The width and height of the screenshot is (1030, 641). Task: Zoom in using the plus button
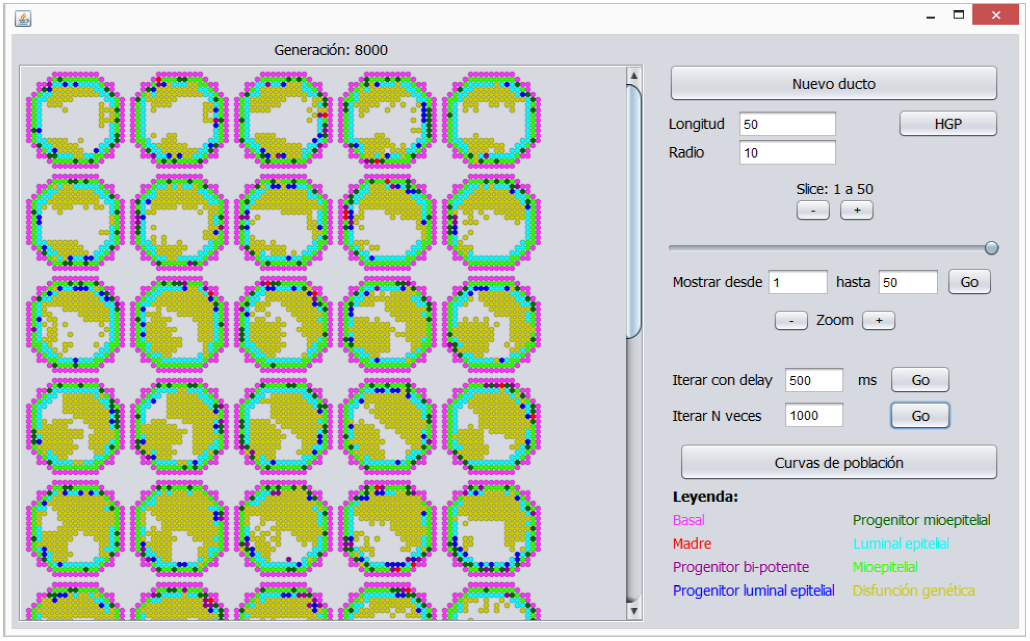879,321
